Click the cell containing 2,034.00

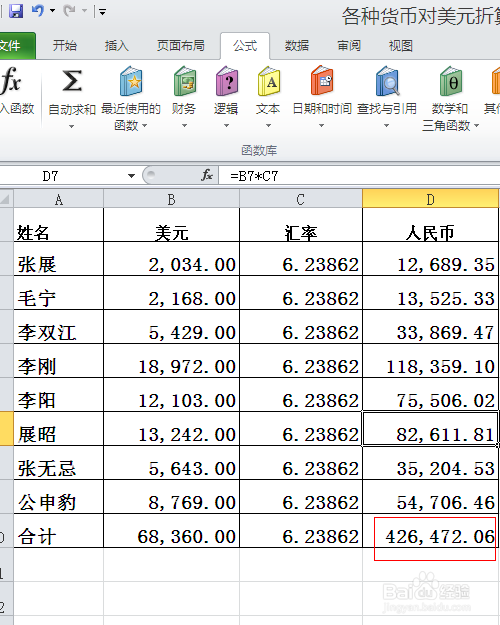[171, 259]
